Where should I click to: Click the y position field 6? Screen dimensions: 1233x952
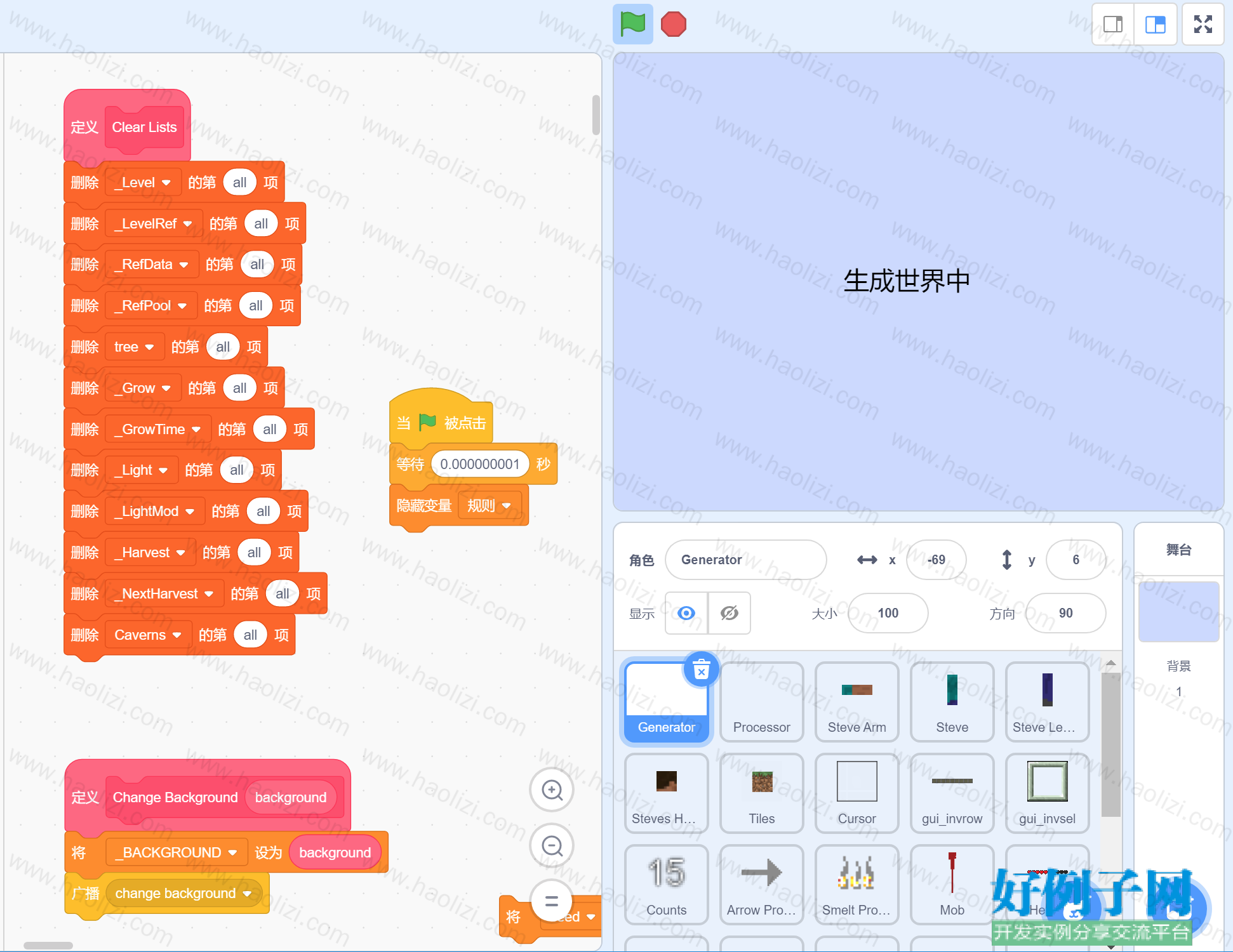(x=1076, y=560)
